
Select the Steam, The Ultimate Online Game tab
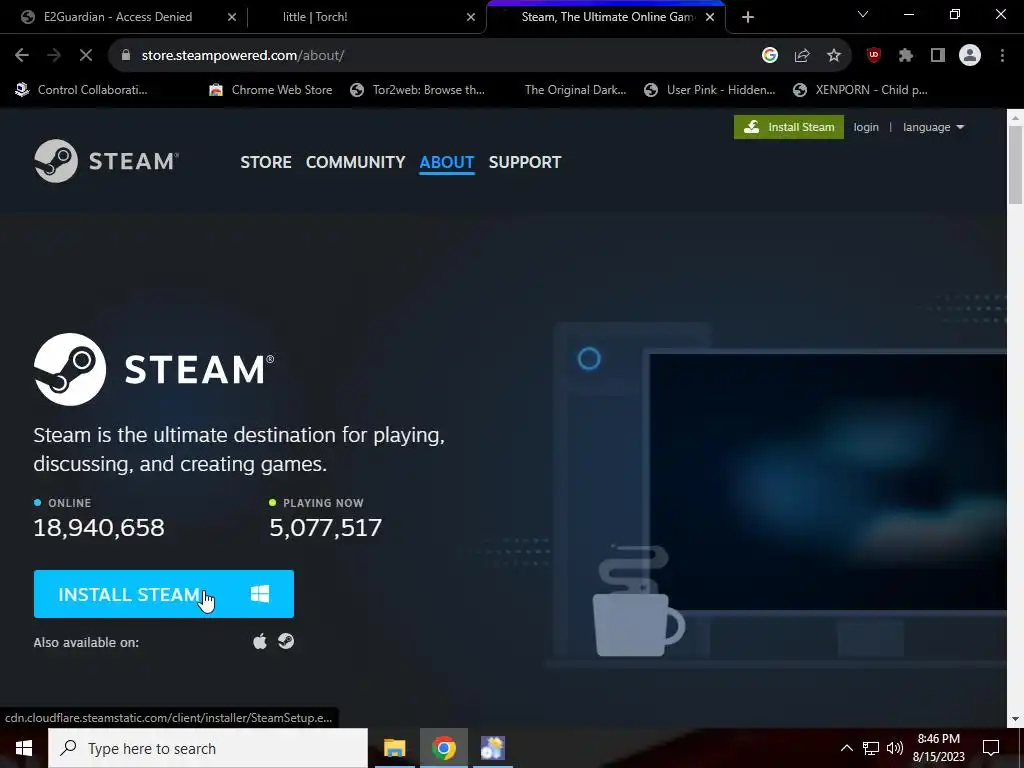point(607,17)
